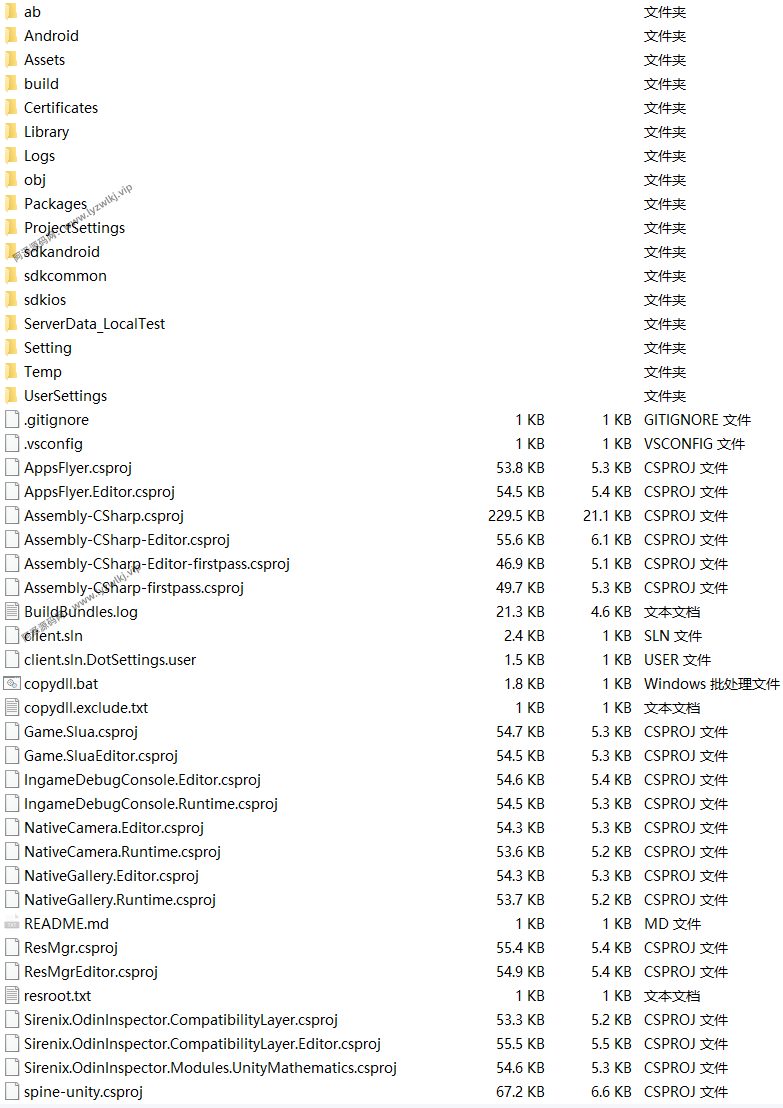This screenshot has width=783, height=1108.
Task: Select the .gitignore file icon
Action: [12, 420]
